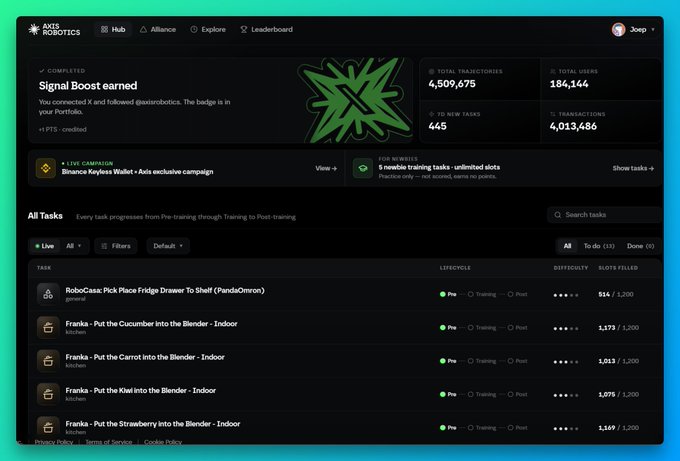This screenshot has width=680, height=461.
Task: Click the Kiwi task kitchen icon
Action: (48, 394)
